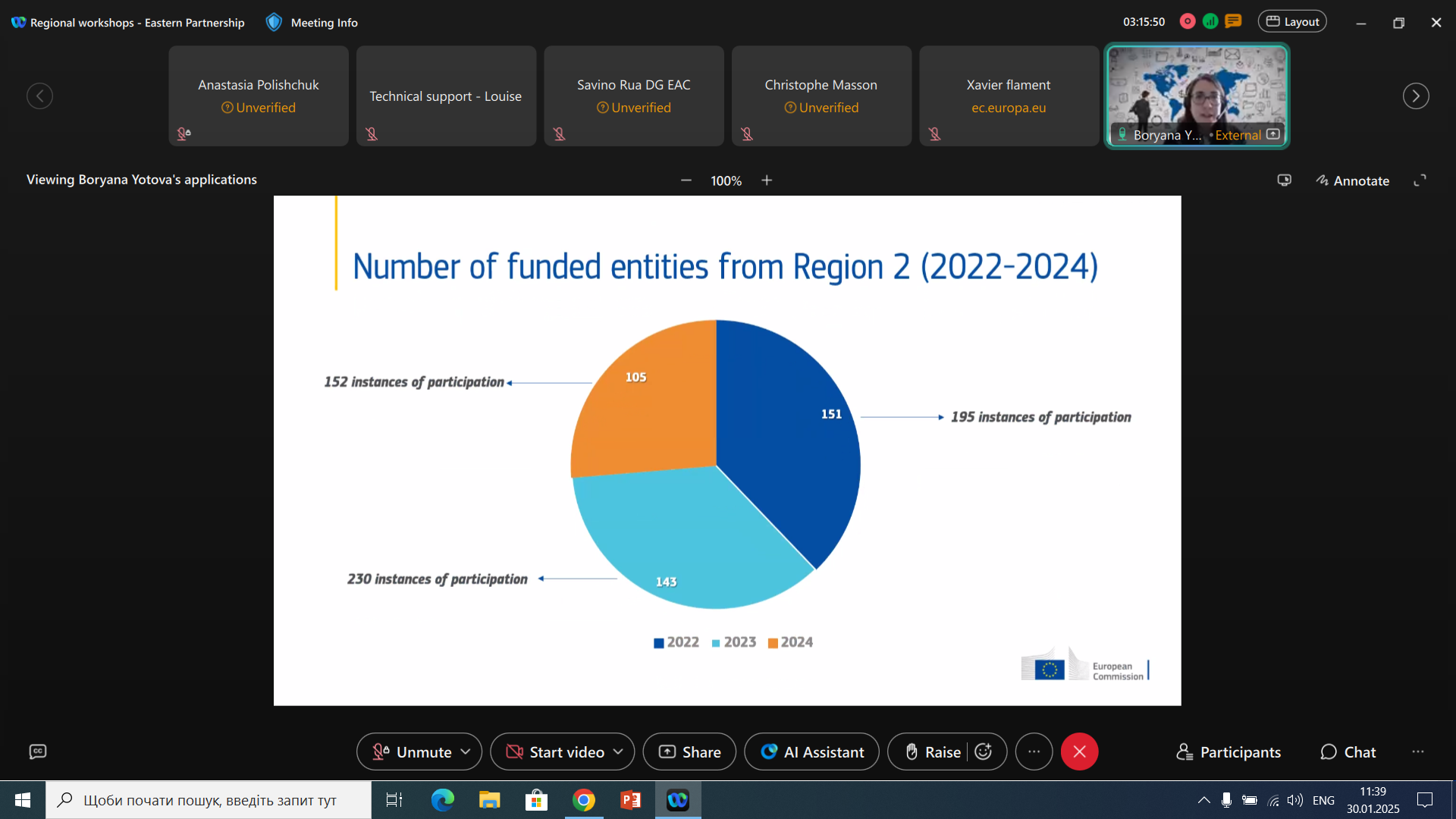Enter full screen shared view

tap(1420, 180)
